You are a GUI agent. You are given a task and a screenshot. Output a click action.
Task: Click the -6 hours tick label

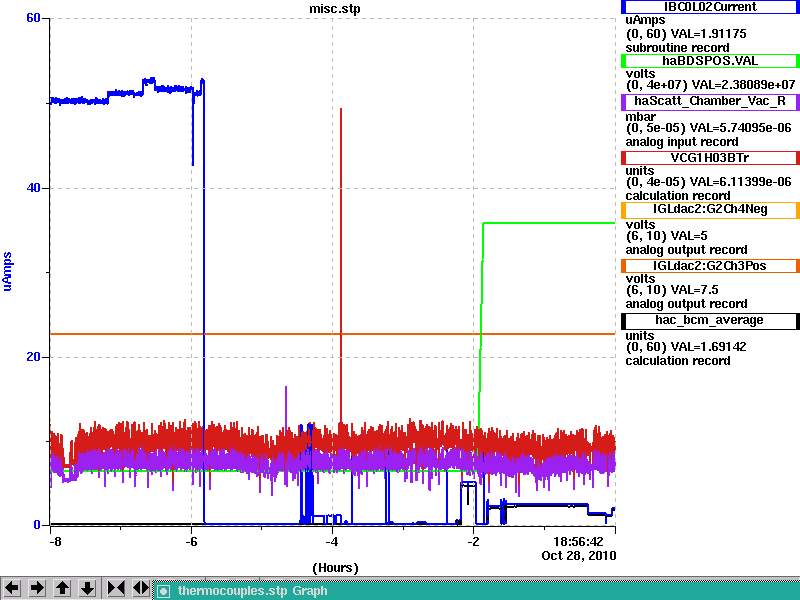tap(191, 542)
